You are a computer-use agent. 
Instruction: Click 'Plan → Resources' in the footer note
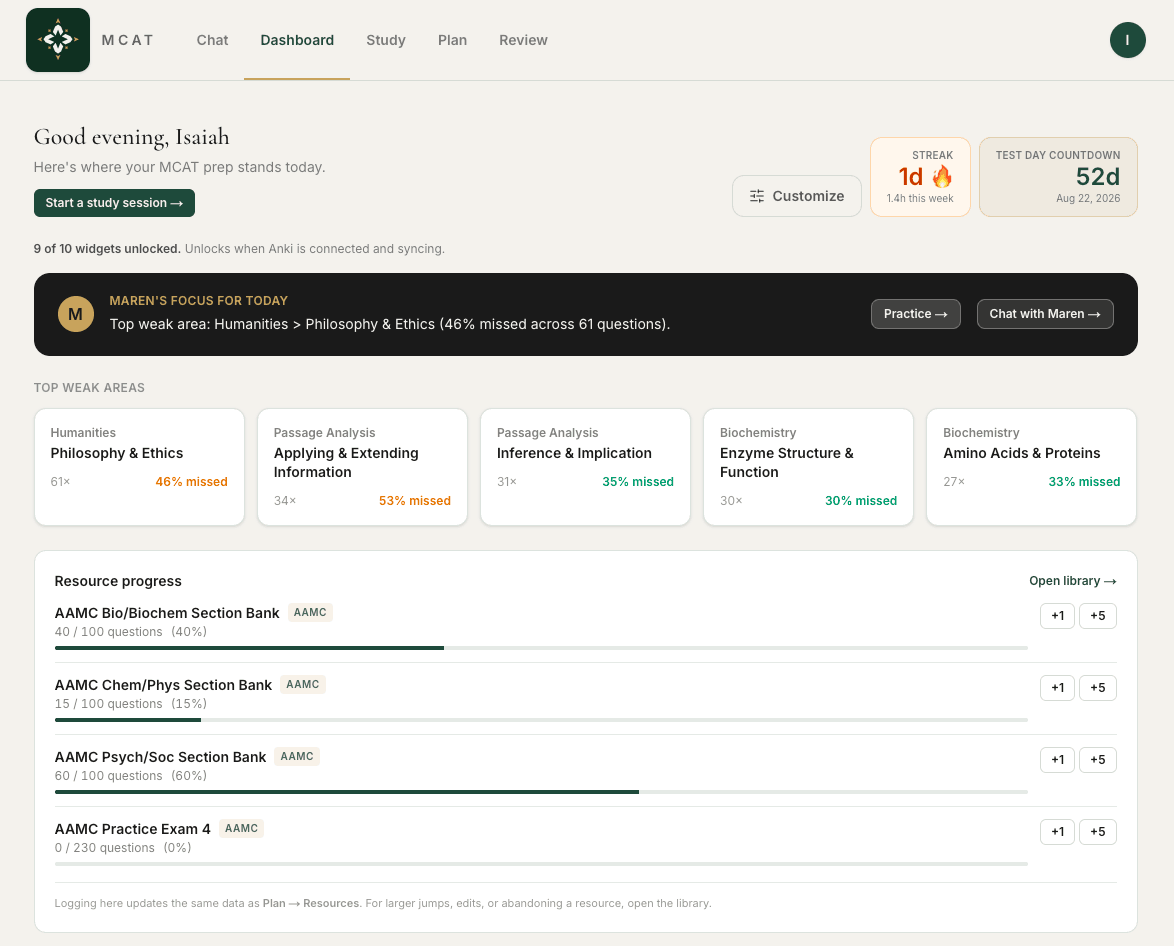pos(311,903)
